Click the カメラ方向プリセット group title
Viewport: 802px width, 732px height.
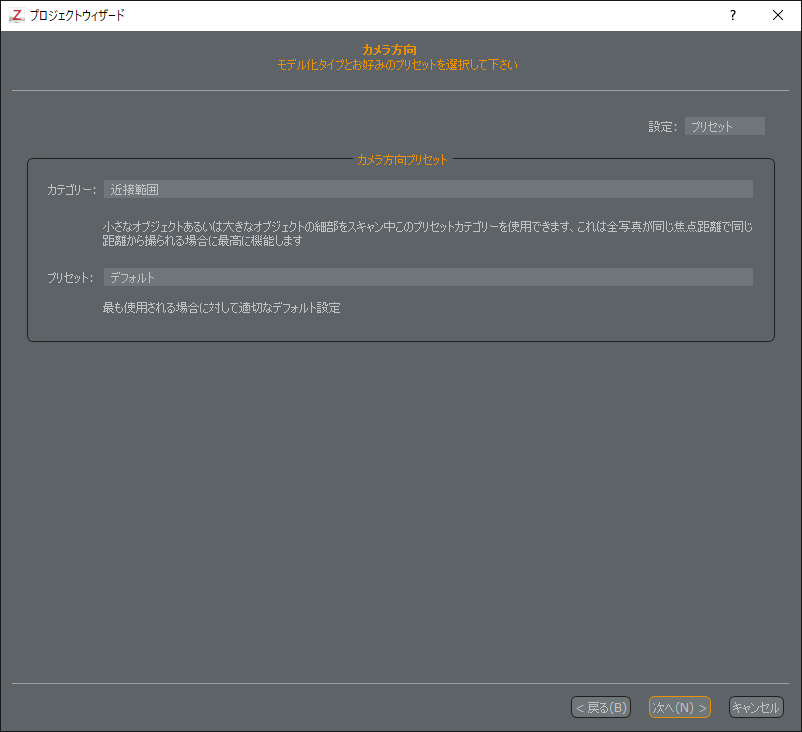click(x=402, y=160)
